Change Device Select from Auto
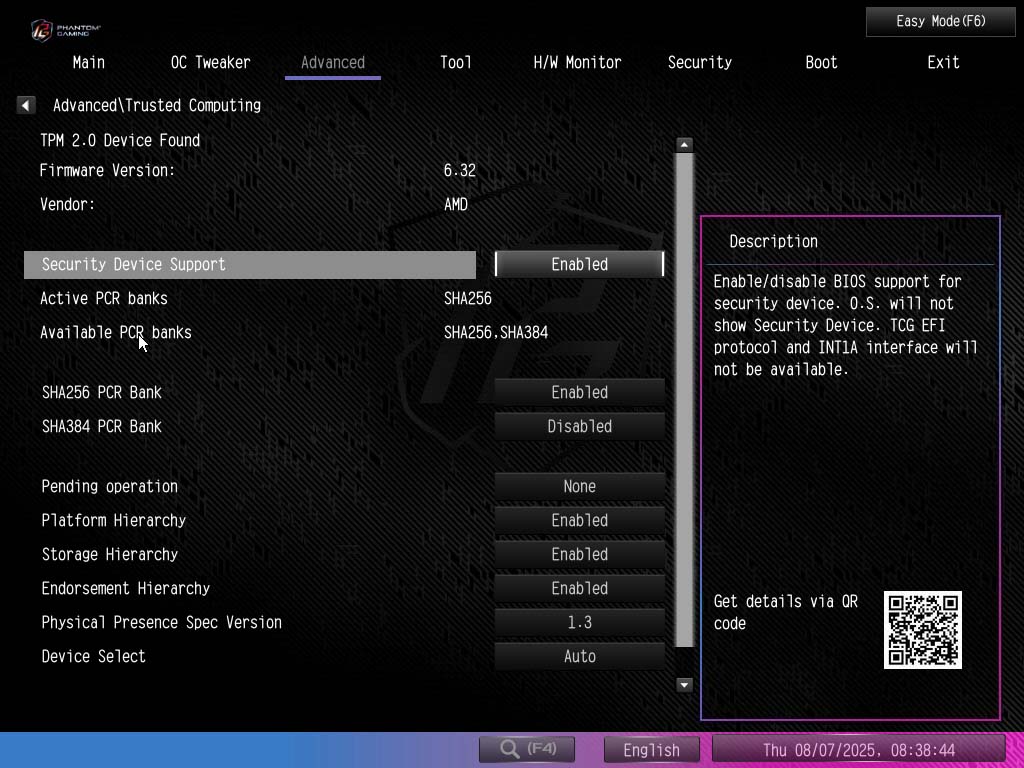 click(579, 656)
